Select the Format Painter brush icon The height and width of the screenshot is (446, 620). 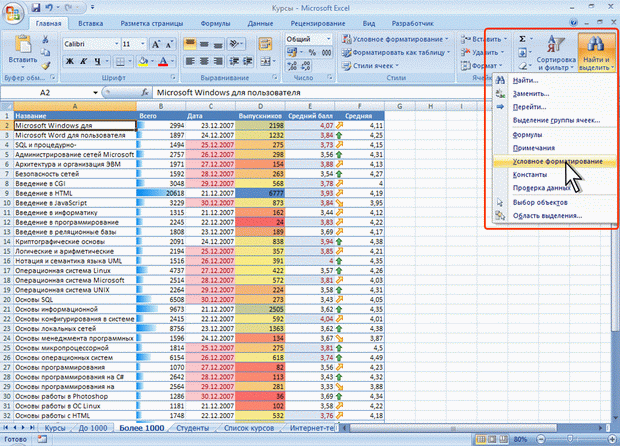pyautogui.click(x=45, y=66)
